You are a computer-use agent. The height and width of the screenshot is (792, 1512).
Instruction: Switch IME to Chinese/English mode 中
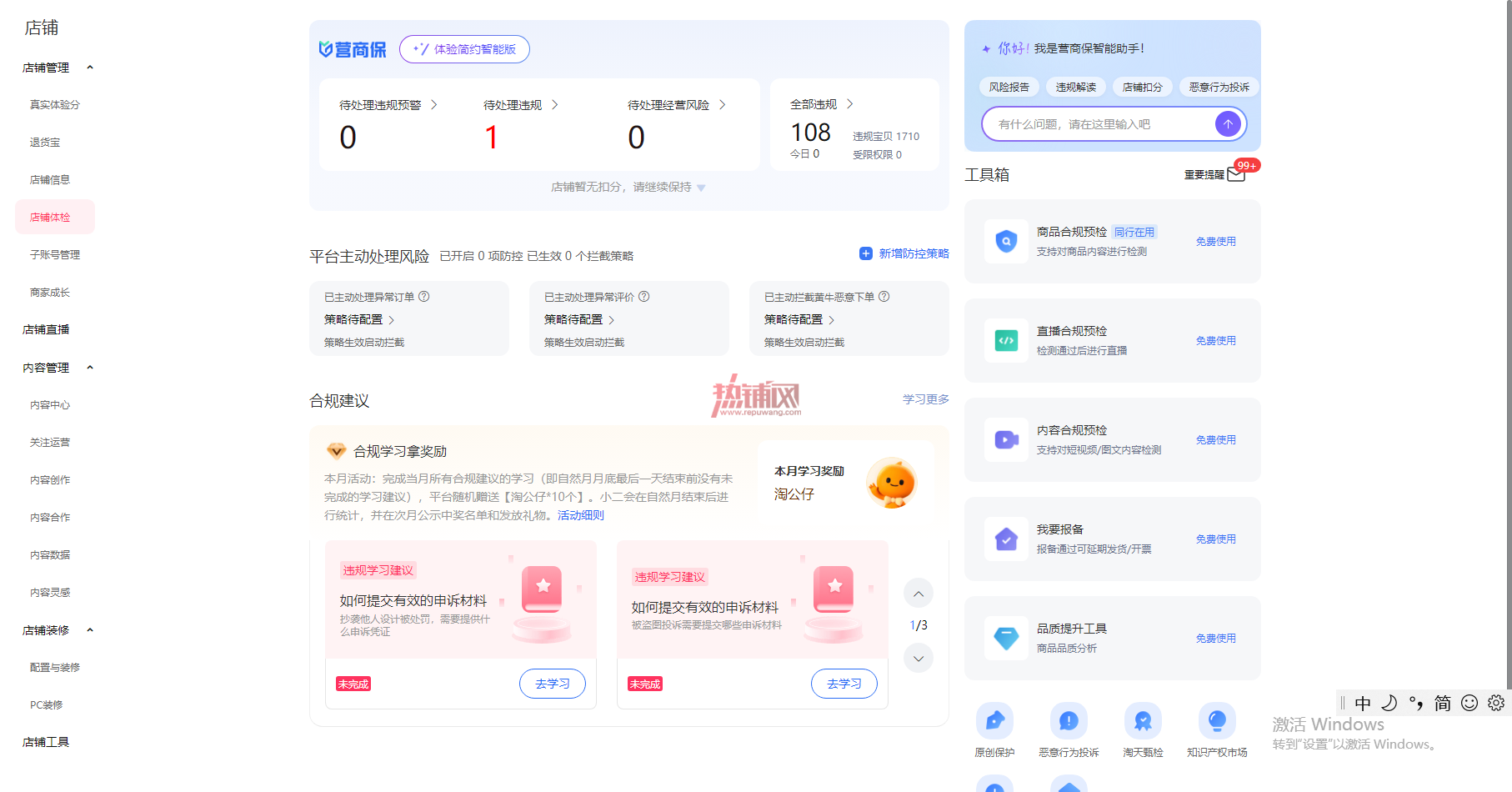click(x=1363, y=703)
